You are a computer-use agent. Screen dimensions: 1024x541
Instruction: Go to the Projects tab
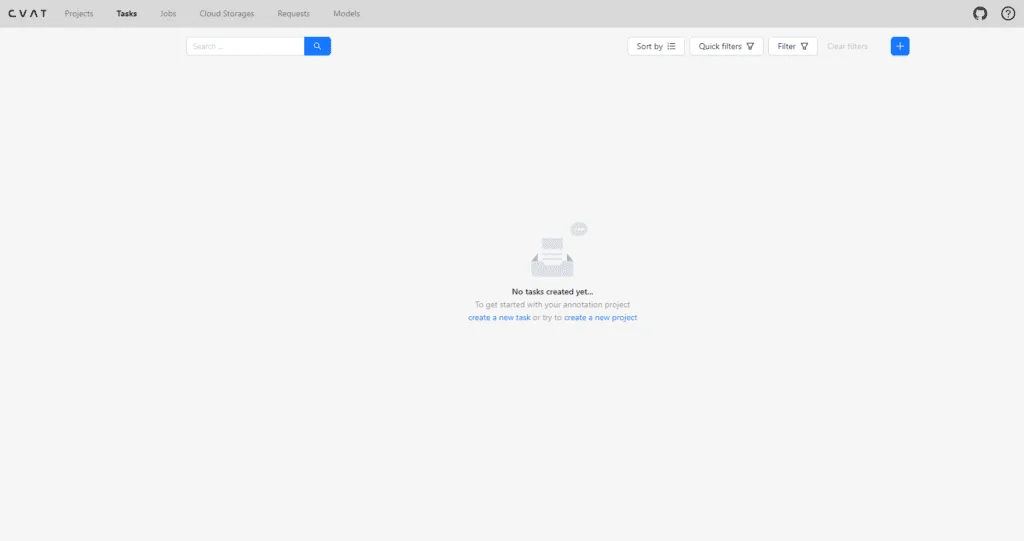coord(79,14)
